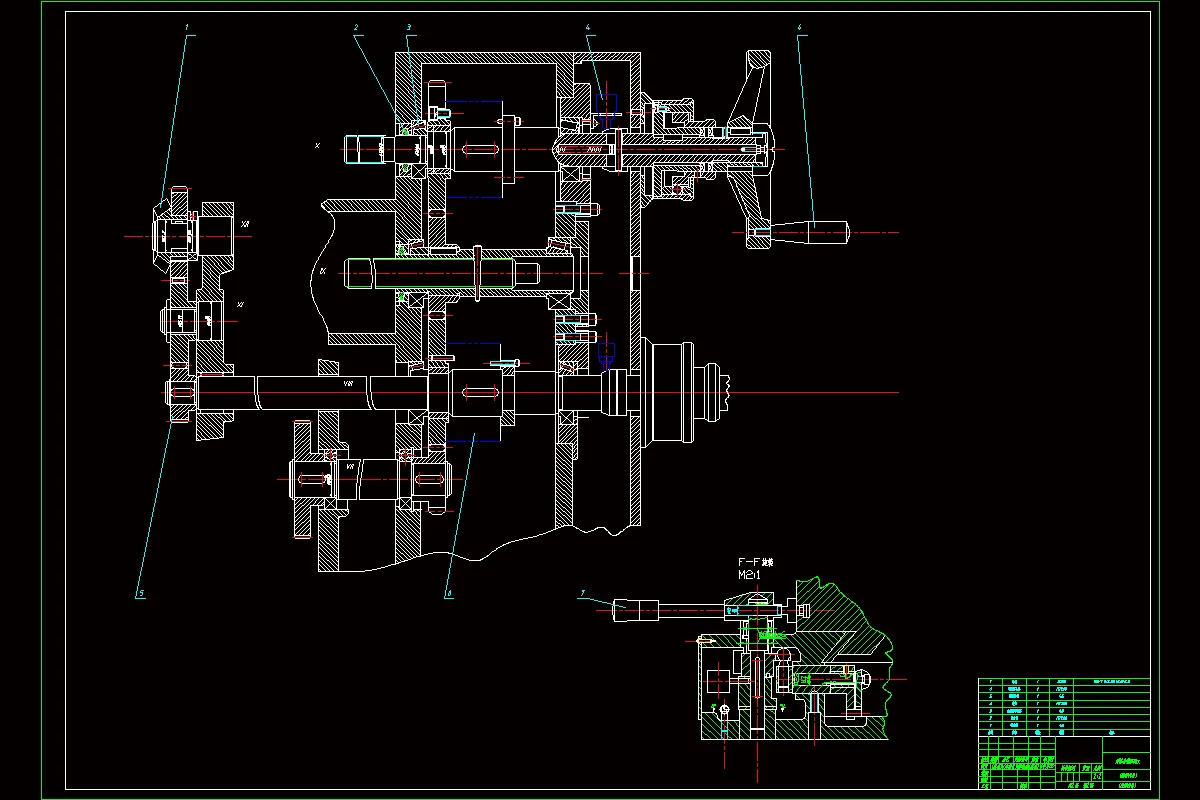Pick the balloon number above the blue plug
The width and height of the screenshot is (1200, 800).
tap(588, 28)
